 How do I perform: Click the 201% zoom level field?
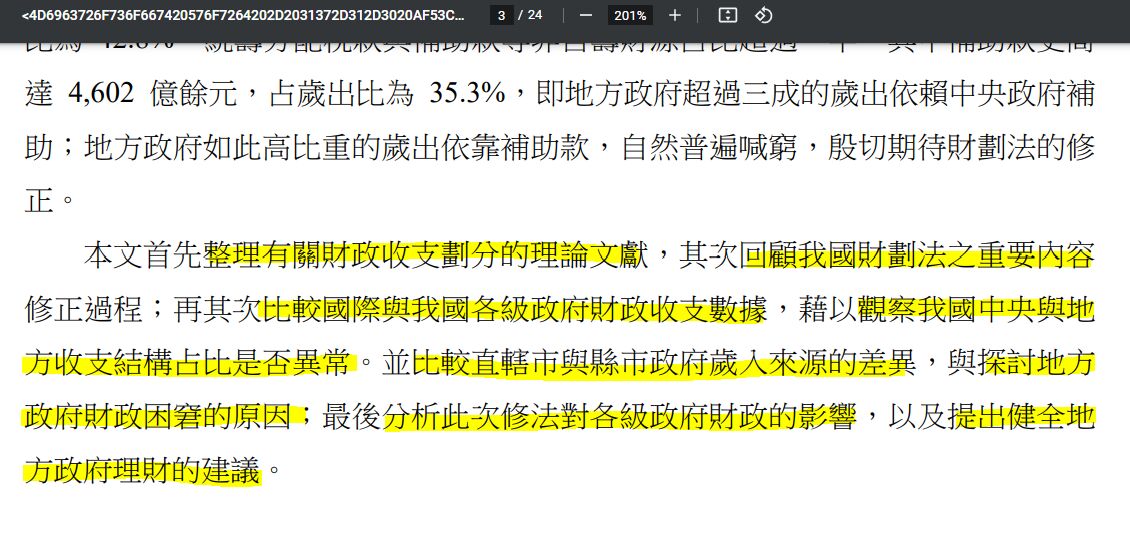click(630, 15)
